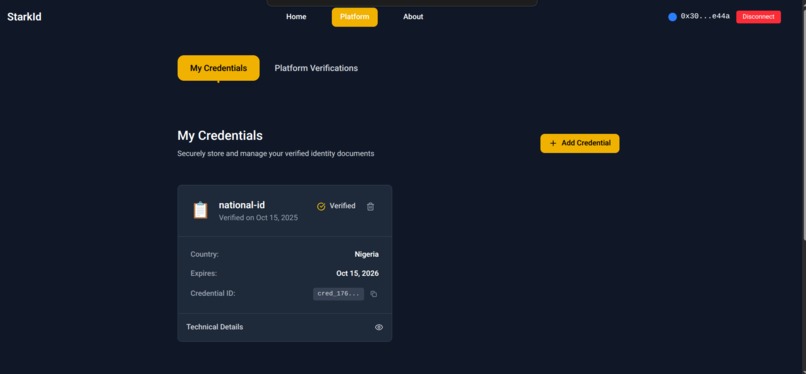The width and height of the screenshot is (806, 374).
Task: Switch to My Credentials tab
Action: tap(218, 68)
